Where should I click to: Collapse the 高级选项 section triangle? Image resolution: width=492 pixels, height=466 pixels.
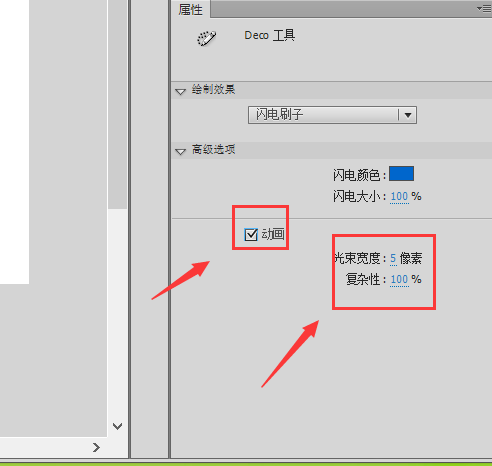(x=180, y=151)
